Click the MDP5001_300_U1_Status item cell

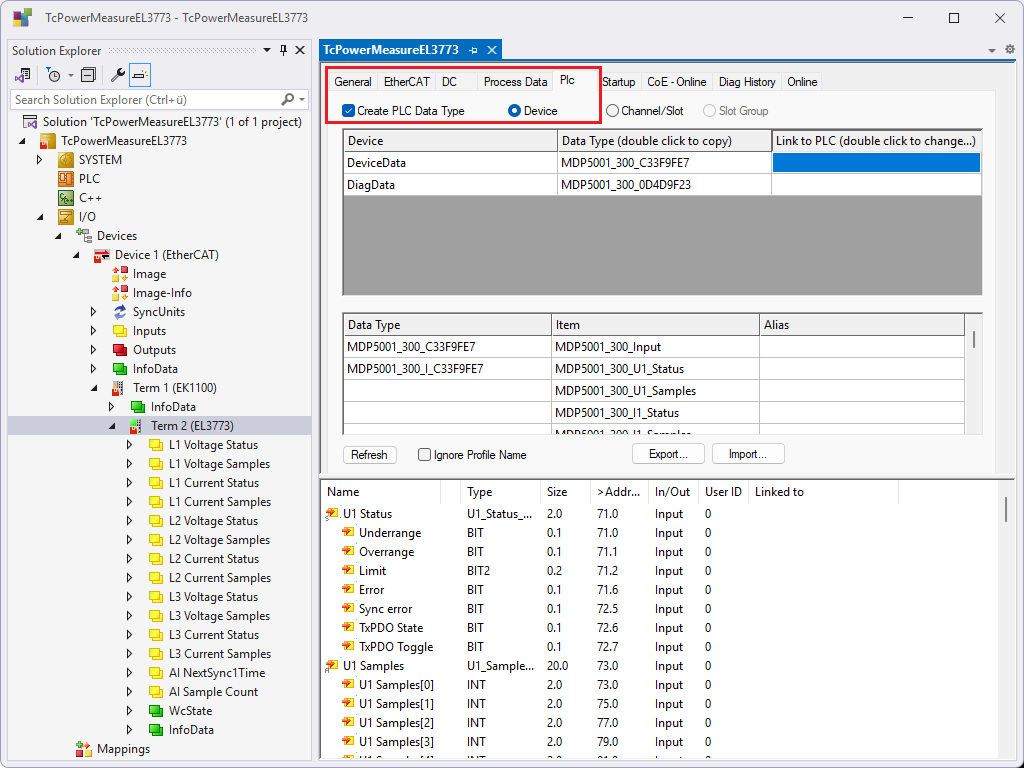656,369
